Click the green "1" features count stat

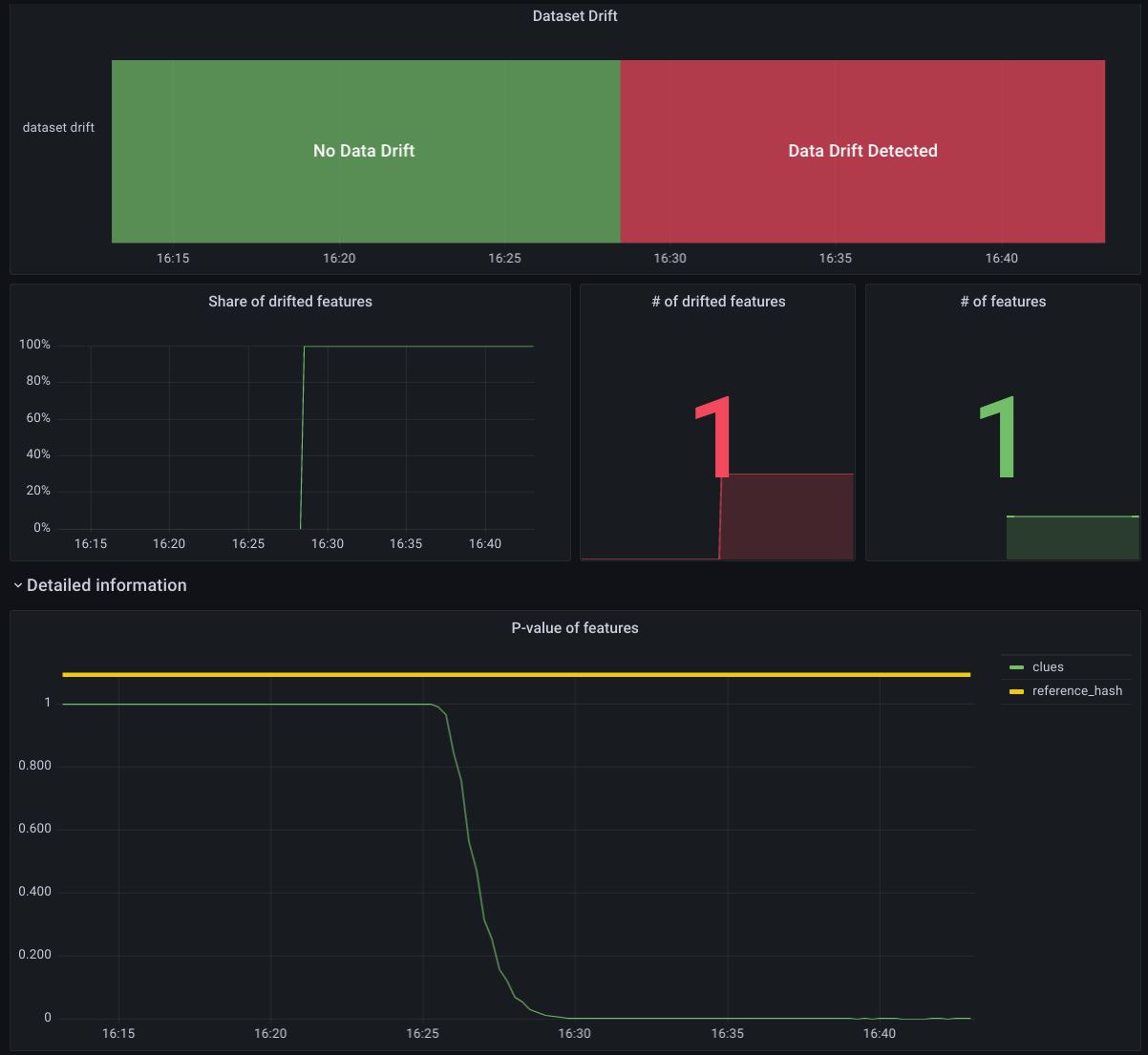(x=999, y=434)
